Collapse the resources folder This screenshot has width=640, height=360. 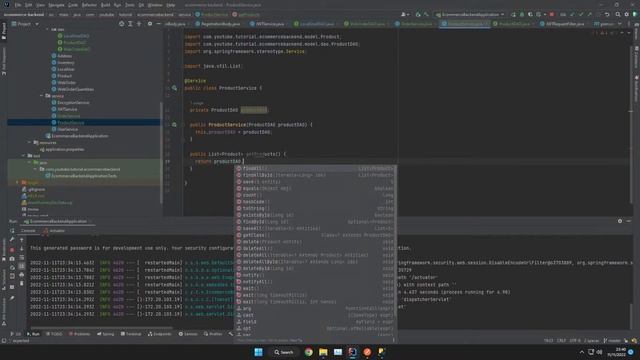(x=29, y=142)
